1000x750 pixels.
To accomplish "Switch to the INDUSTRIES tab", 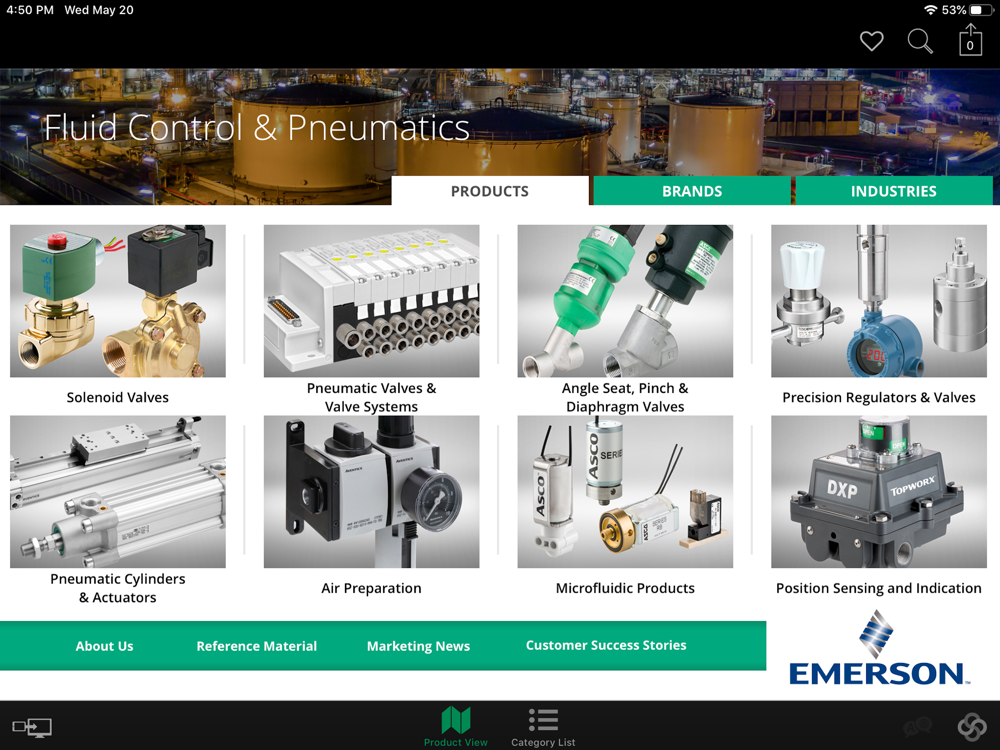I will [x=893, y=191].
